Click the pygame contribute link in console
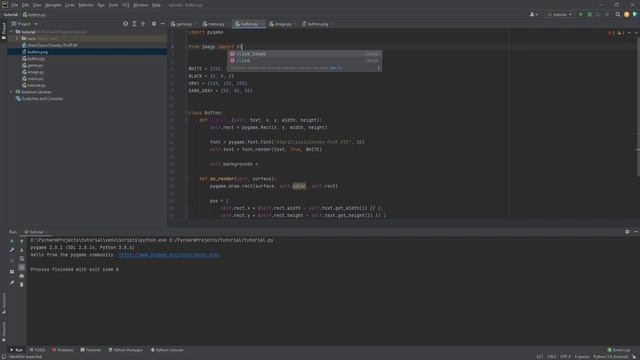Viewport: 640px width, 360px height. (169, 255)
